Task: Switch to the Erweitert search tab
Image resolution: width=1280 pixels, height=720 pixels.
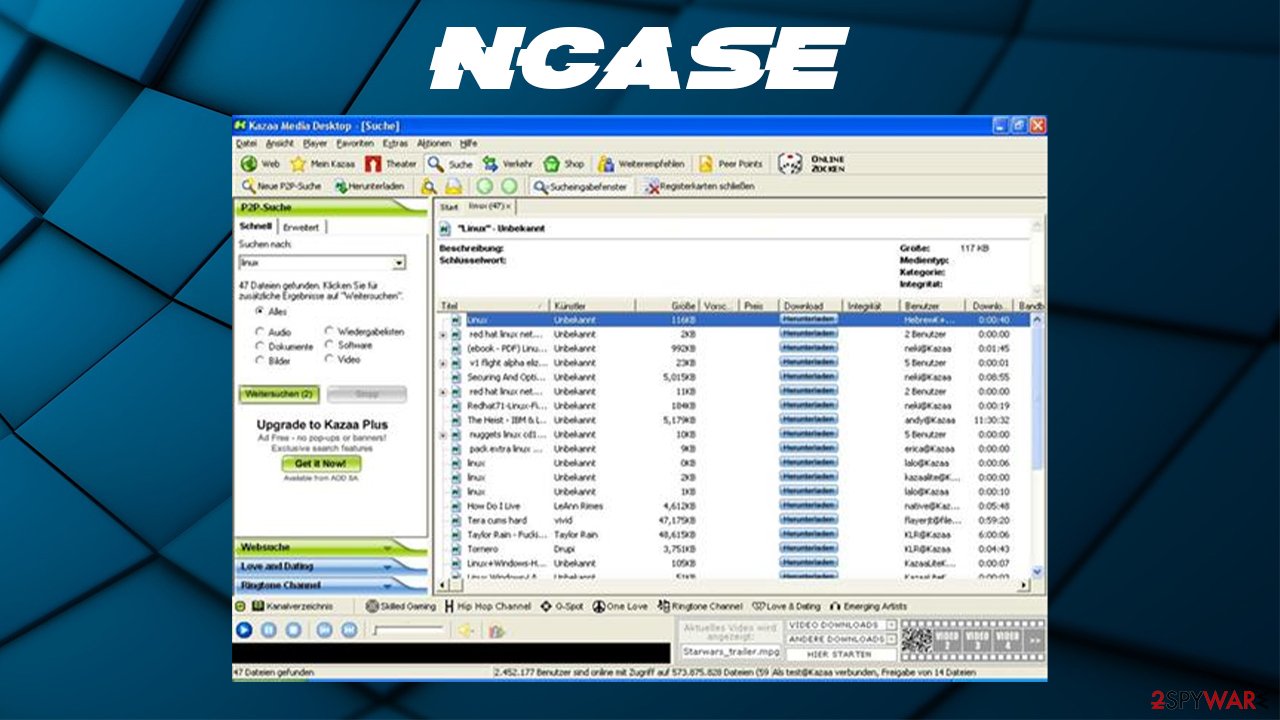Action: point(300,226)
